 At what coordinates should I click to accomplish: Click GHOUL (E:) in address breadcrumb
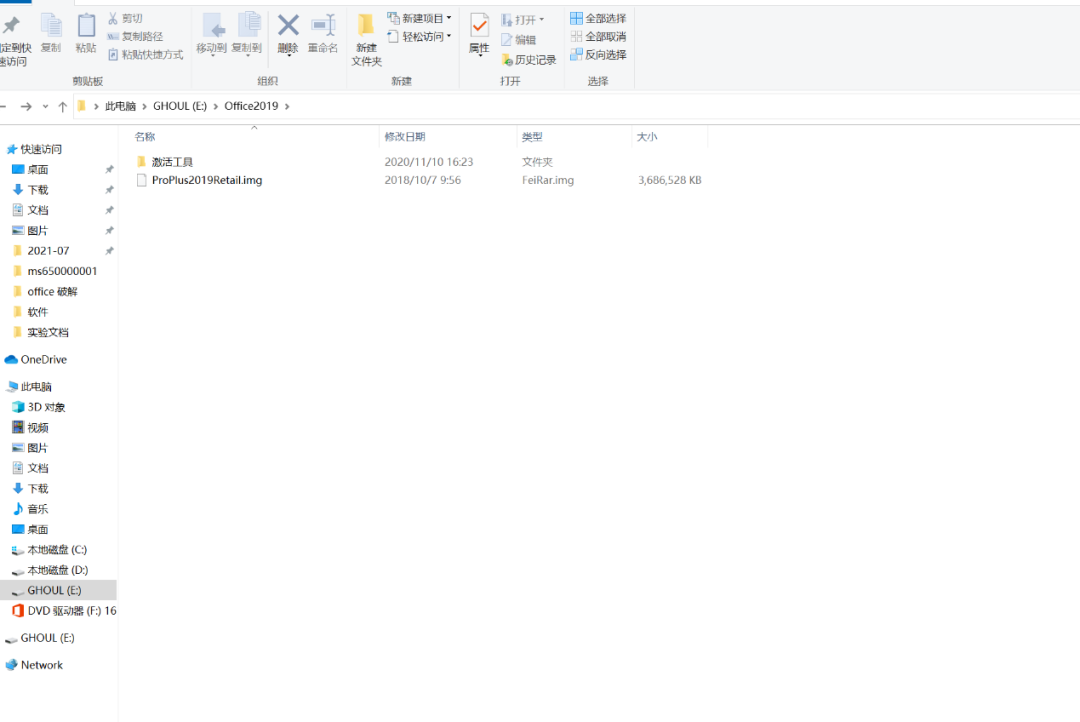click(x=179, y=106)
